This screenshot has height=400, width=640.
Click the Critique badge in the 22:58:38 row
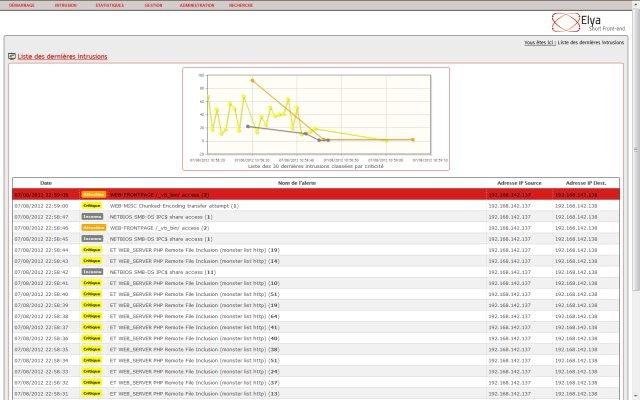click(x=91, y=316)
